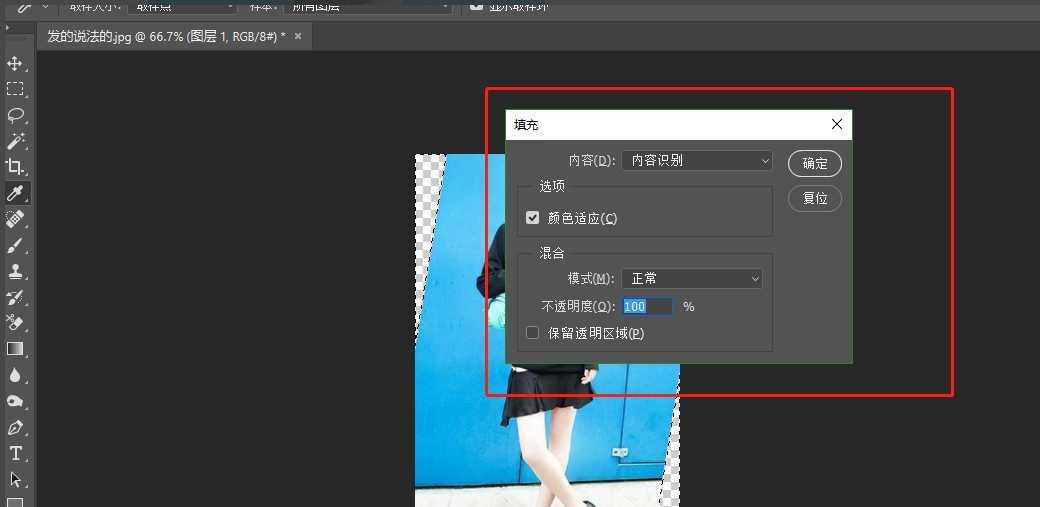Select the Brush tool
Viewport: 1040px width, 507px height.
(15, 245)
